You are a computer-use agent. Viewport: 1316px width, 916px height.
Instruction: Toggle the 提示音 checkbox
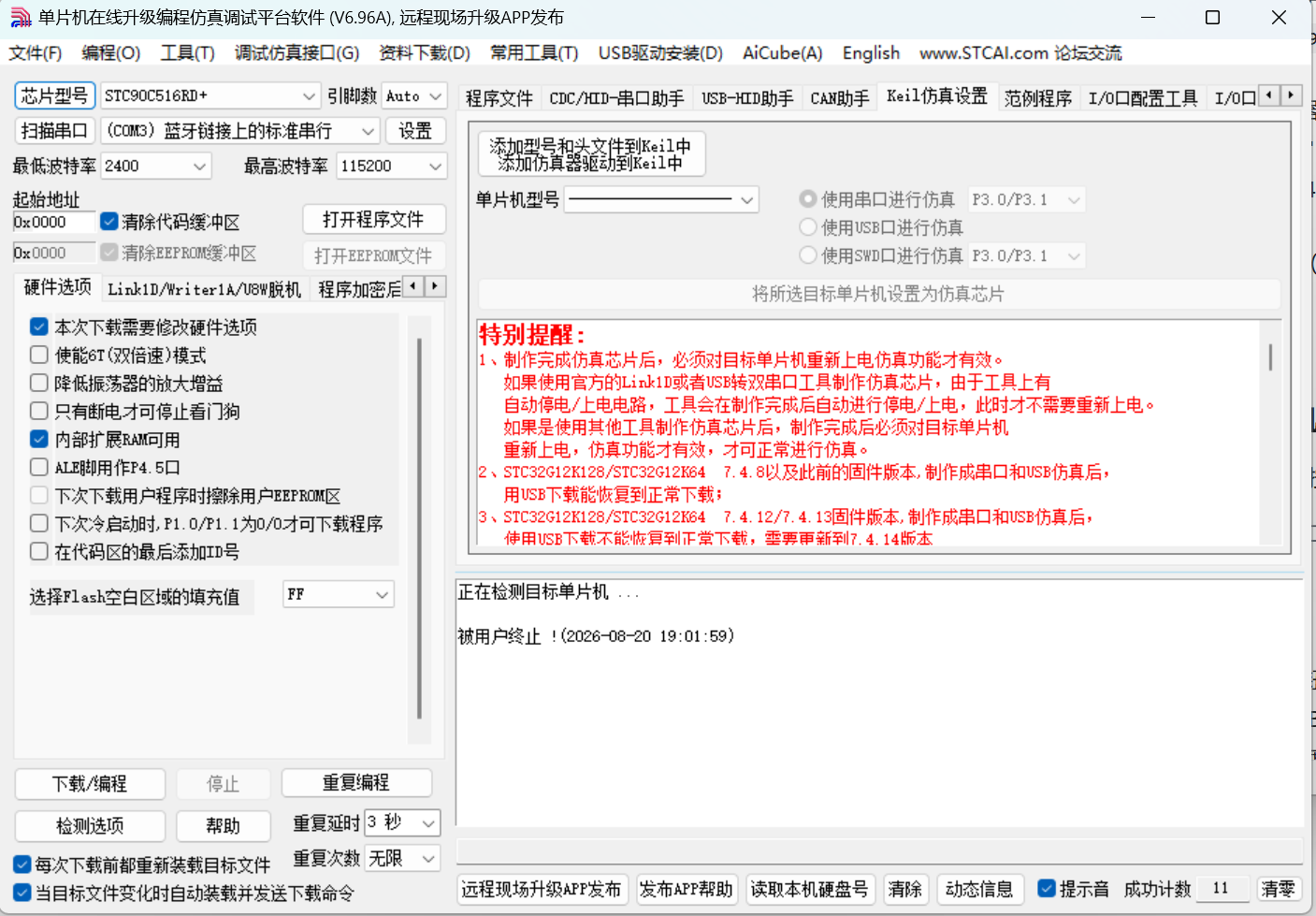[x=1048, y=888]
